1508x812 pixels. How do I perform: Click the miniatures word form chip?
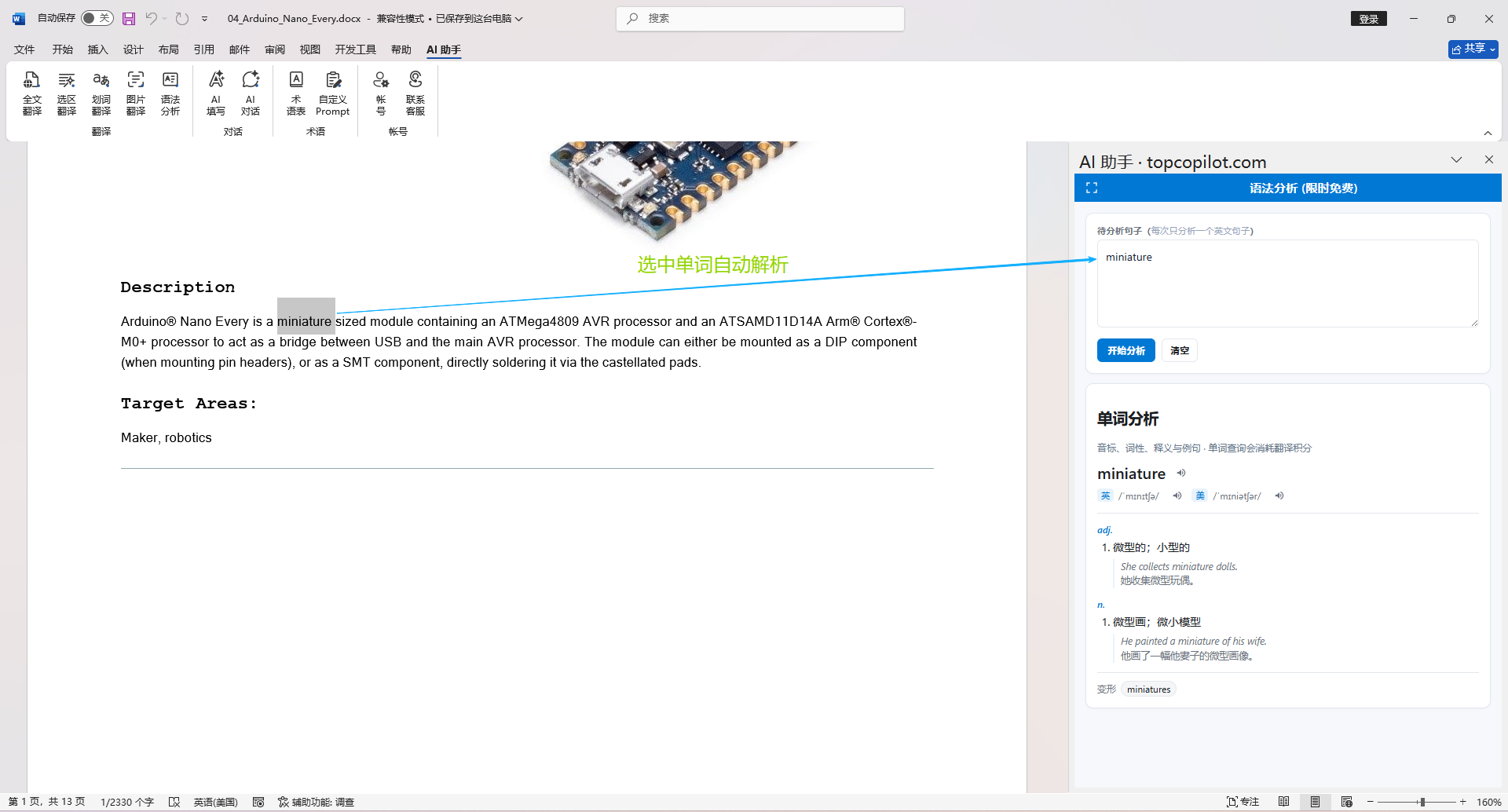pyautogui.click(x=1148, y=689)
